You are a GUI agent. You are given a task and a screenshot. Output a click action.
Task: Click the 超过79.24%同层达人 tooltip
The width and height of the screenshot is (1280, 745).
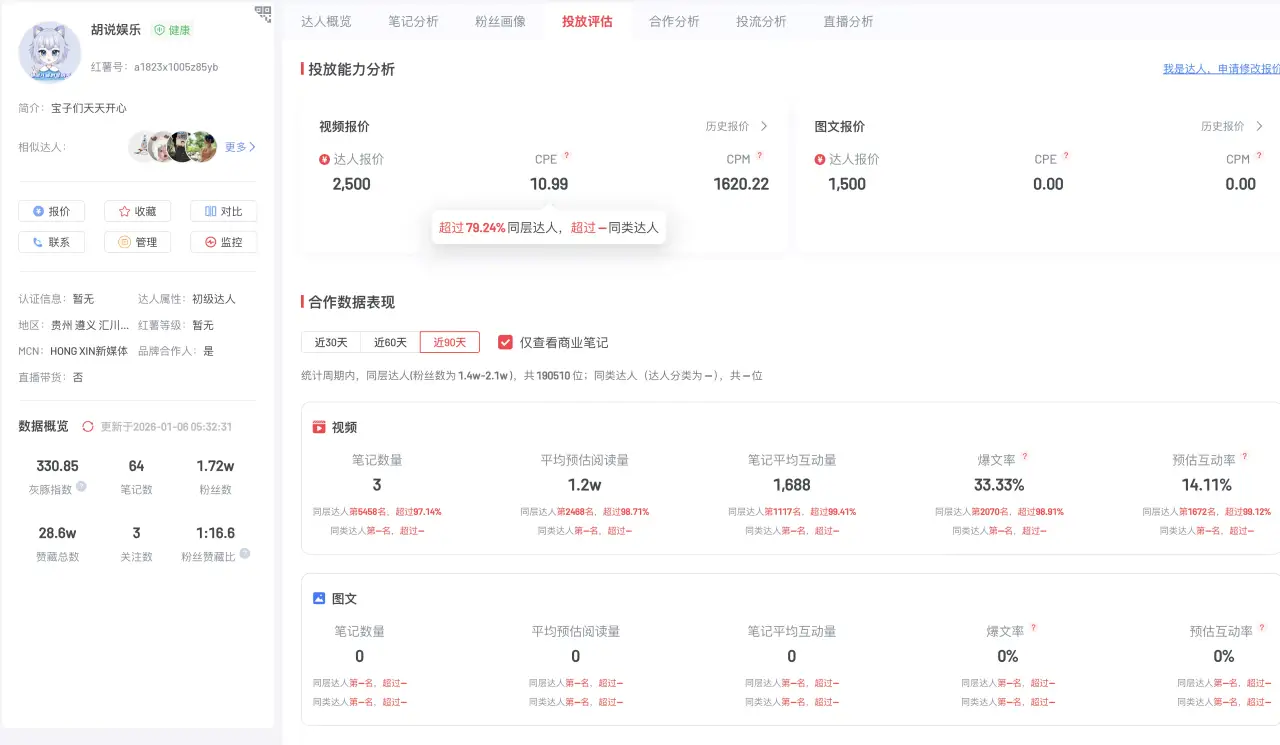(x=548, y=228)
